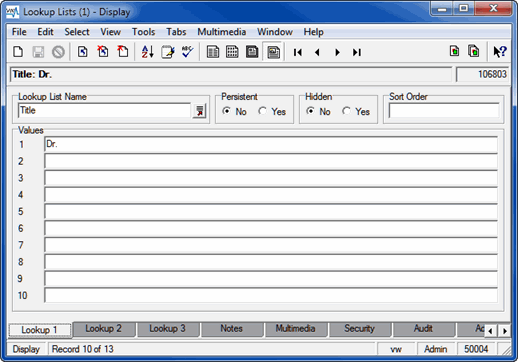Open the File menu
This screenshot has width=518, height=362.
19,32
